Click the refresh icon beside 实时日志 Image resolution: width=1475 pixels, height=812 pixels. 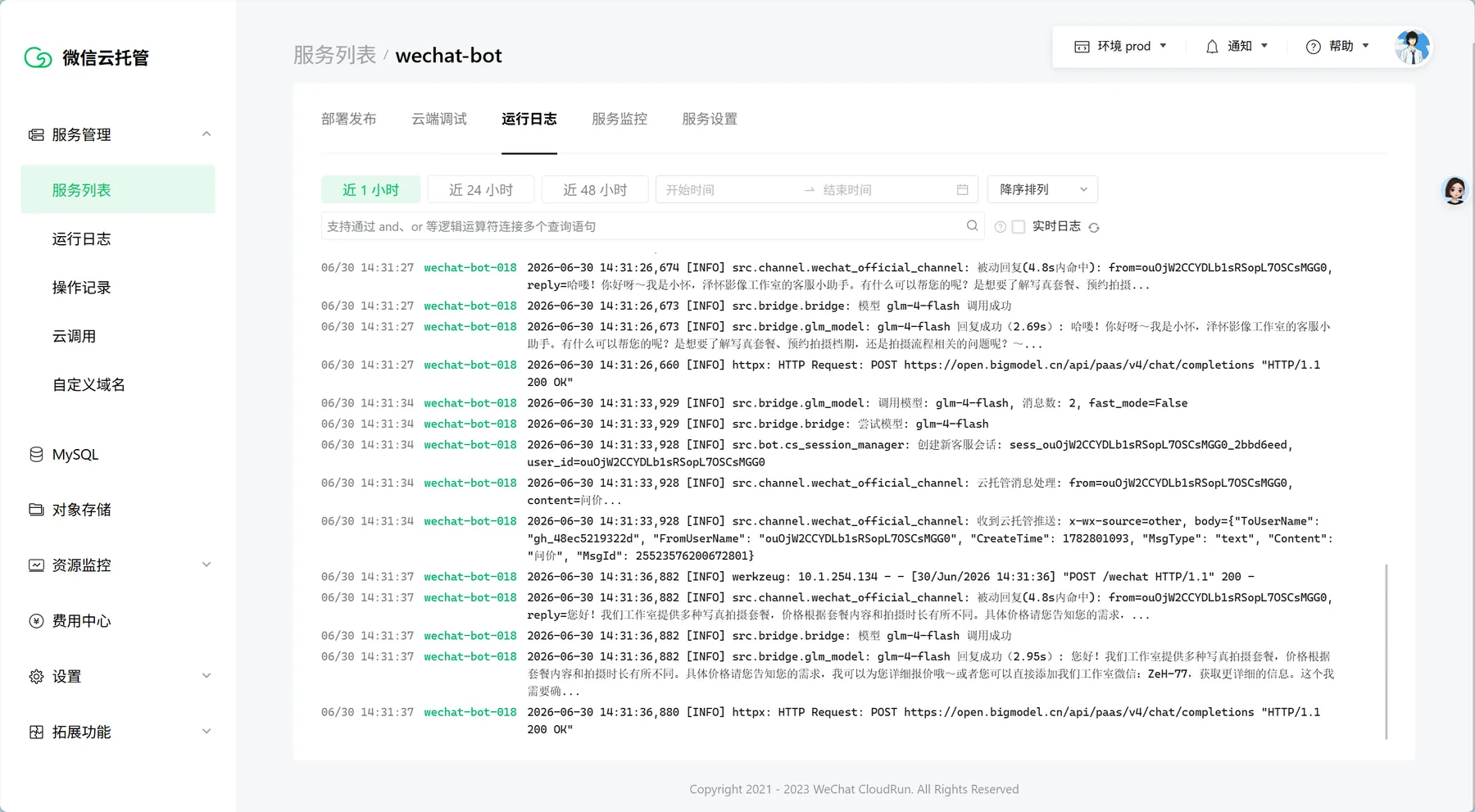(1094, 228)
